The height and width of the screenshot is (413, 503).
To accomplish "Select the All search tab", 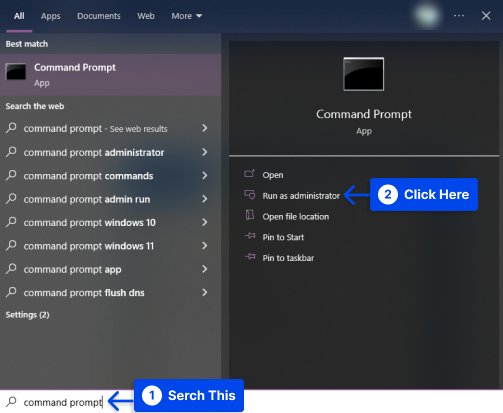I will click(19, 16).
